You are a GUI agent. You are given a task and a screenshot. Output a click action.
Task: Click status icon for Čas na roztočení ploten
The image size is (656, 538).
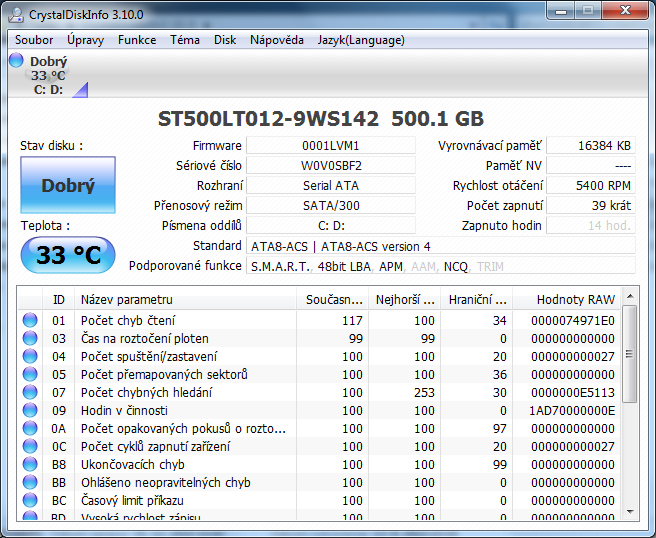[x=30, y=338]
